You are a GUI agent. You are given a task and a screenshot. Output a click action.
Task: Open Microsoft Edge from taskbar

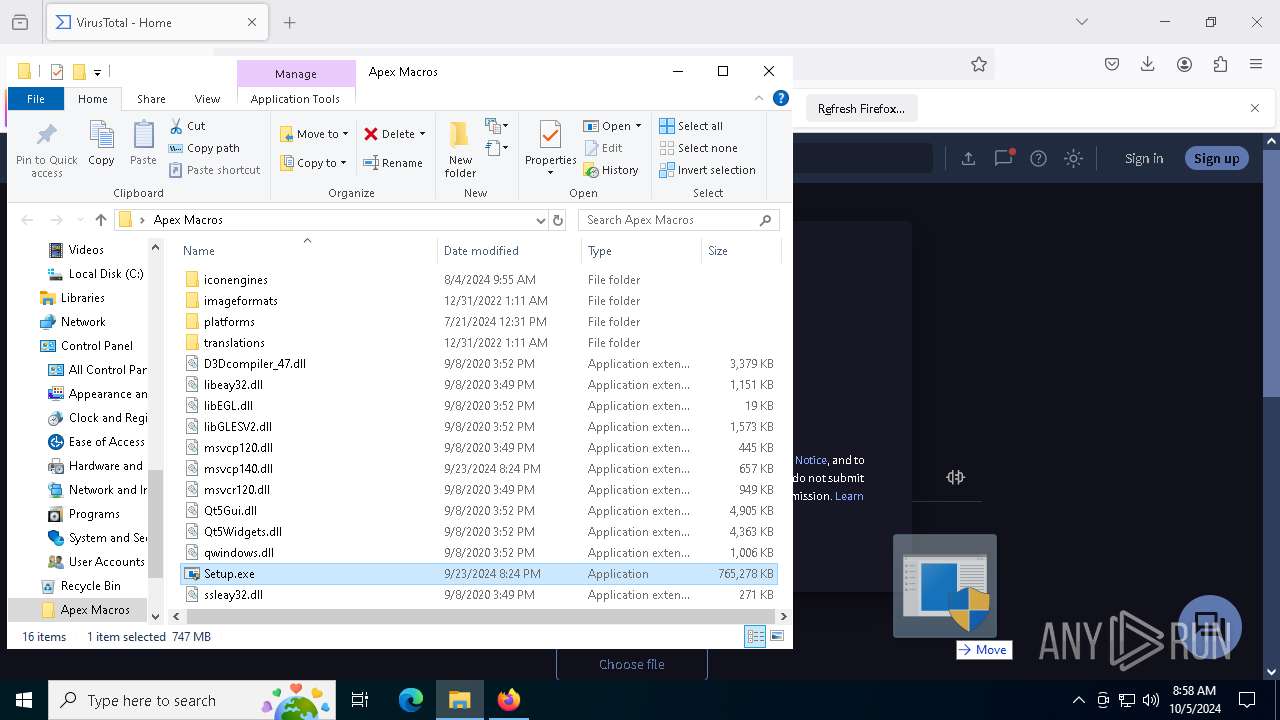(x=411, y=700)
